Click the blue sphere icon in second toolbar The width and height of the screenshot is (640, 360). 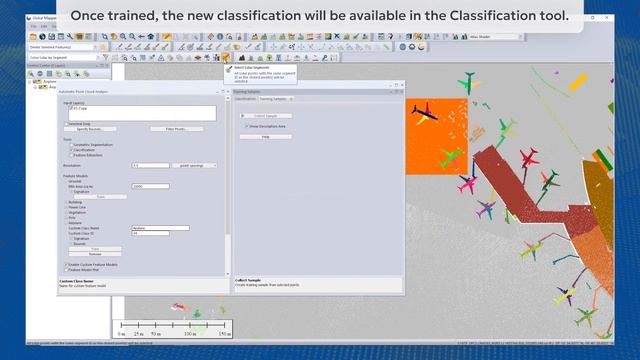402,47
